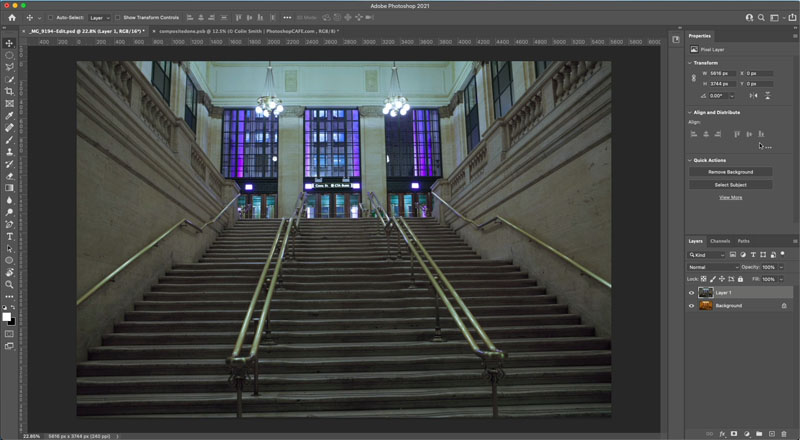Click the Remove Background button
The image size is (800, 440).
730,172
